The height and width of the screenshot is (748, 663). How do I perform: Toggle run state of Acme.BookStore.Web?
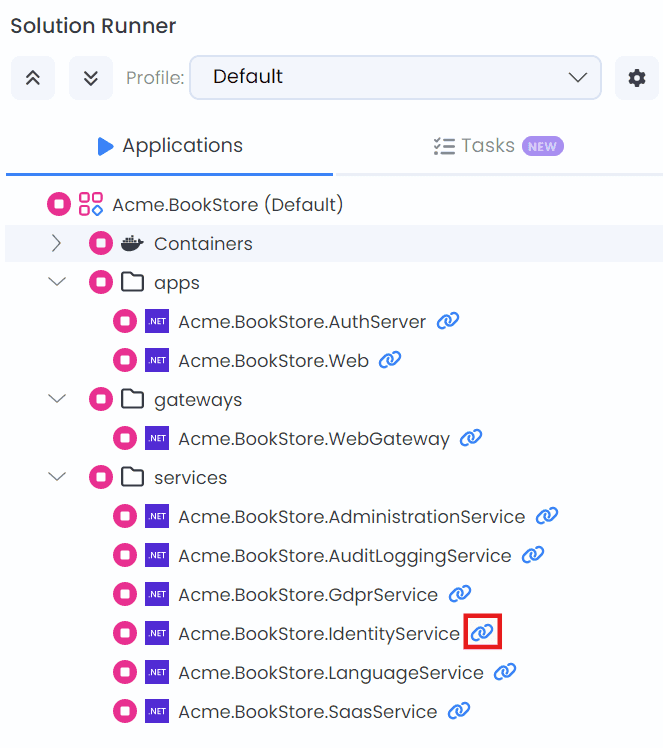click(124, 360)
